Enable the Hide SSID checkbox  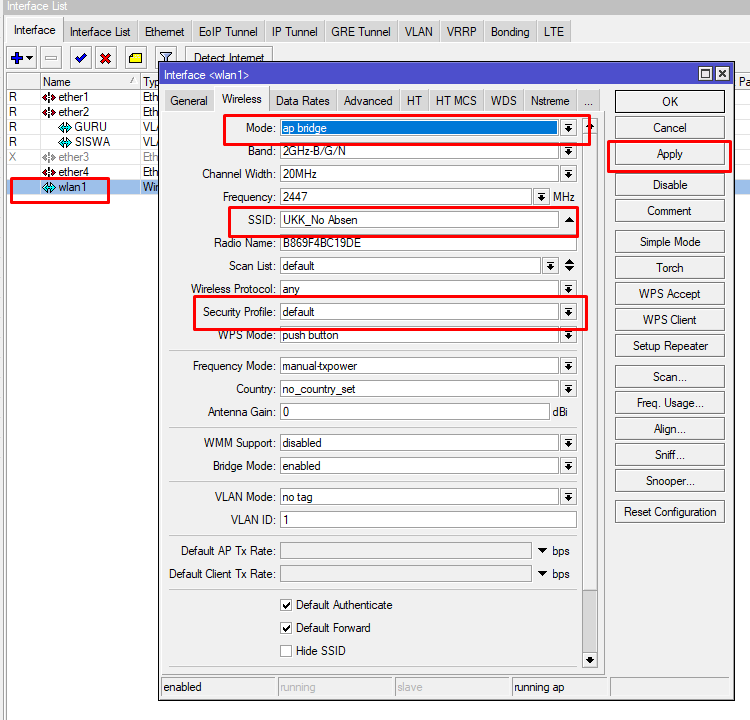point(286,651)
